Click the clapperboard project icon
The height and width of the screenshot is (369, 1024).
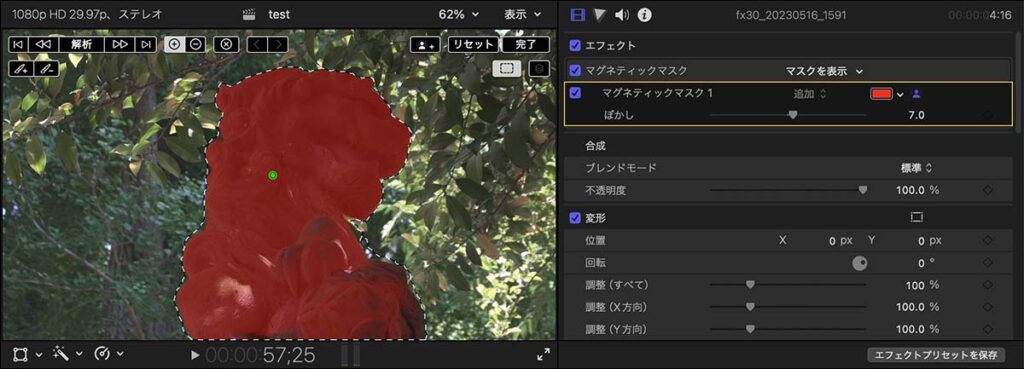(249, 14)
